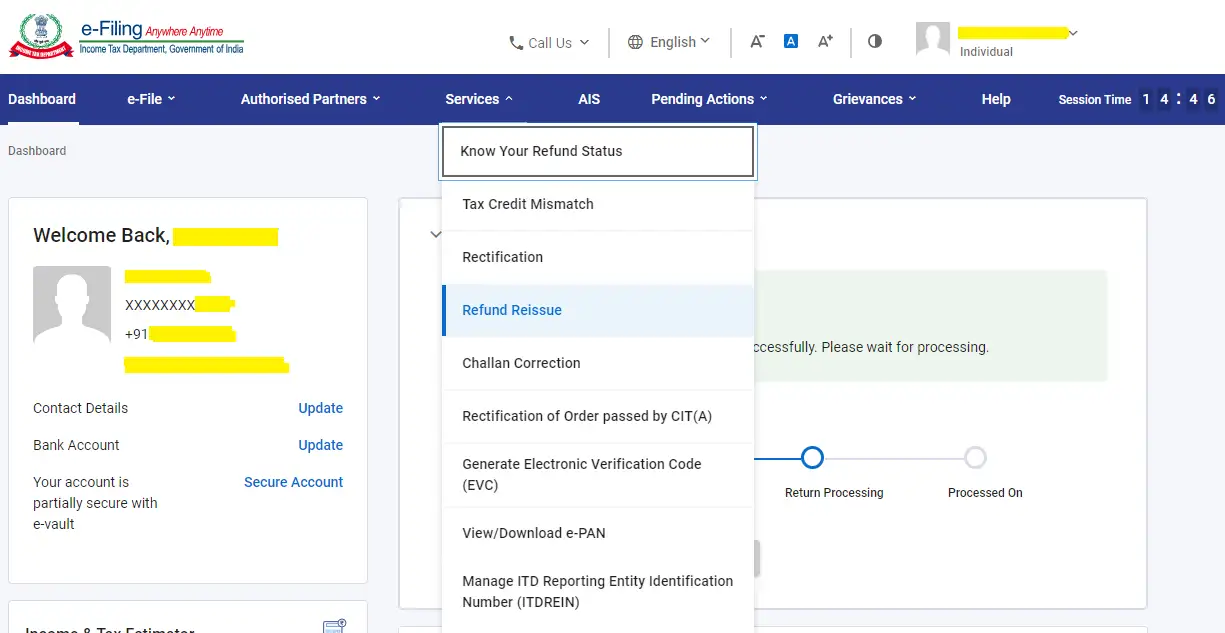Select the default font size icon
1225x633 pixels.
790,41
